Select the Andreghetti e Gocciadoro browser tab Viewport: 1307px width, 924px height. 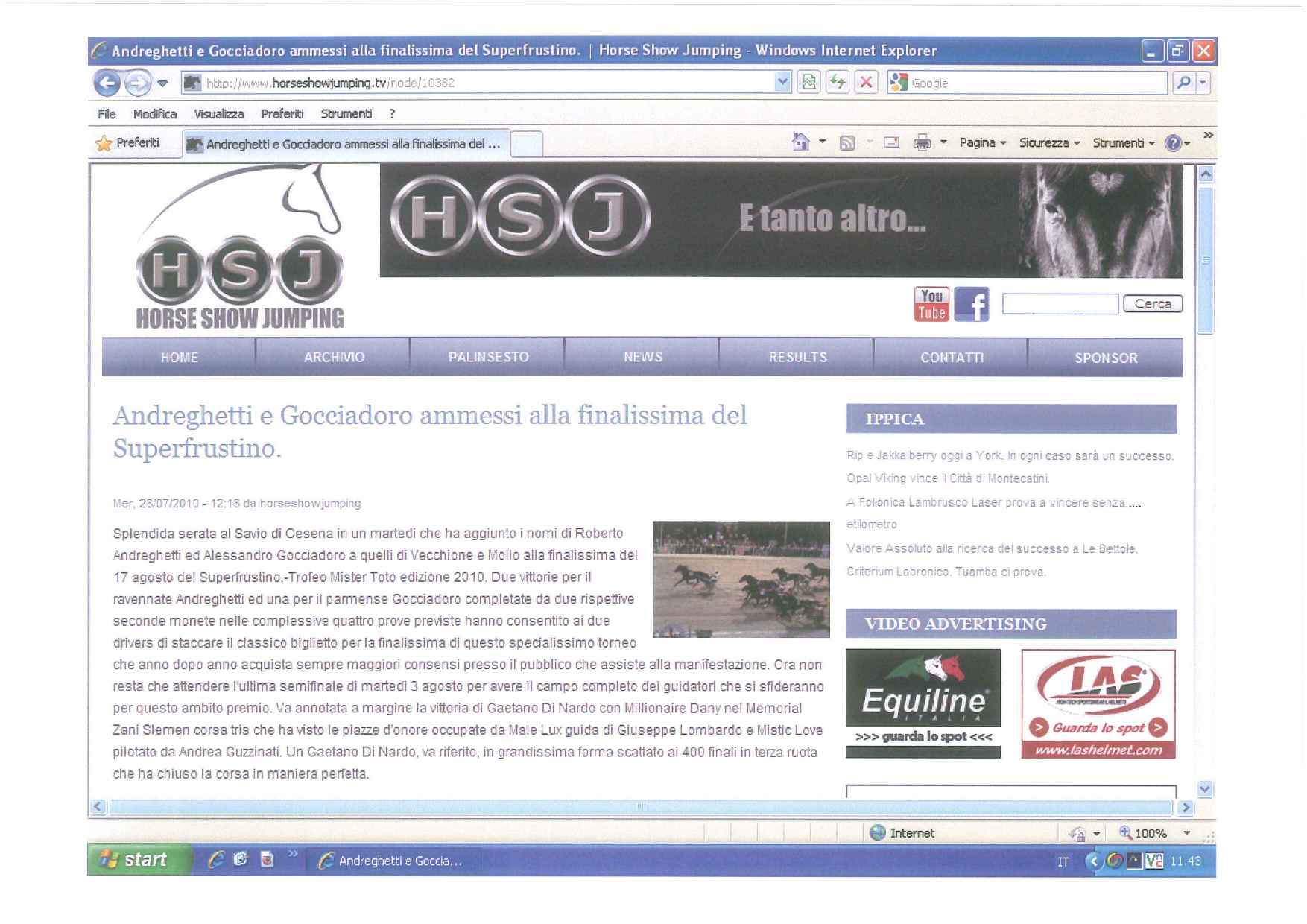346,144
